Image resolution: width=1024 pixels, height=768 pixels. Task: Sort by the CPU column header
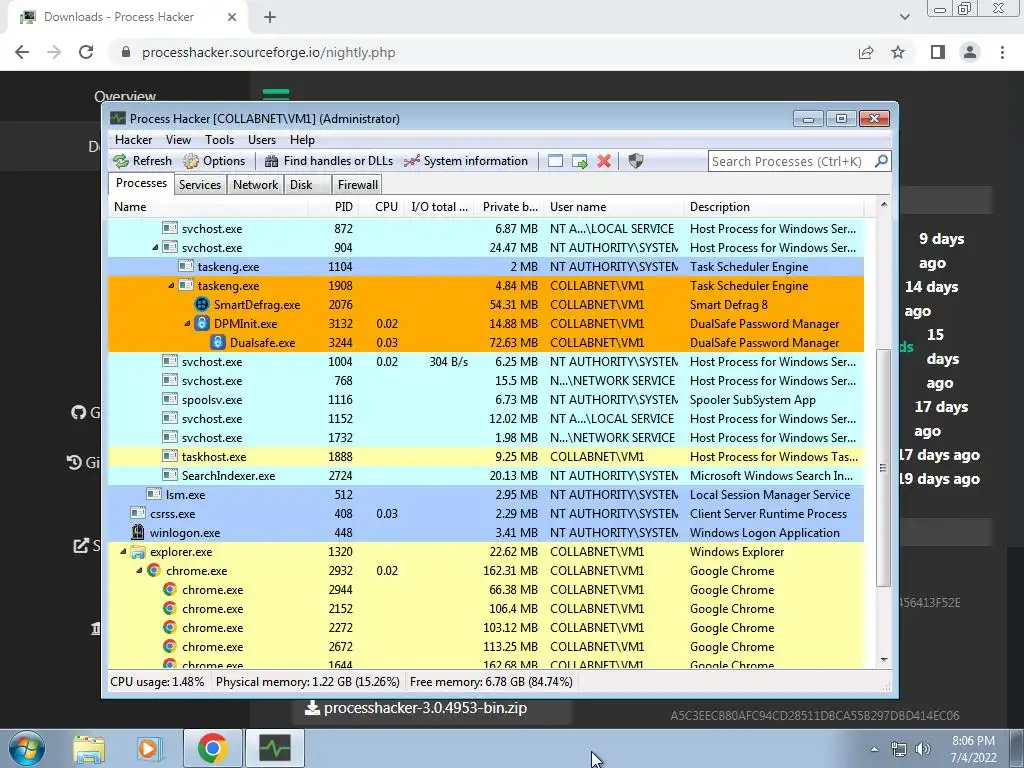[381, 207]
